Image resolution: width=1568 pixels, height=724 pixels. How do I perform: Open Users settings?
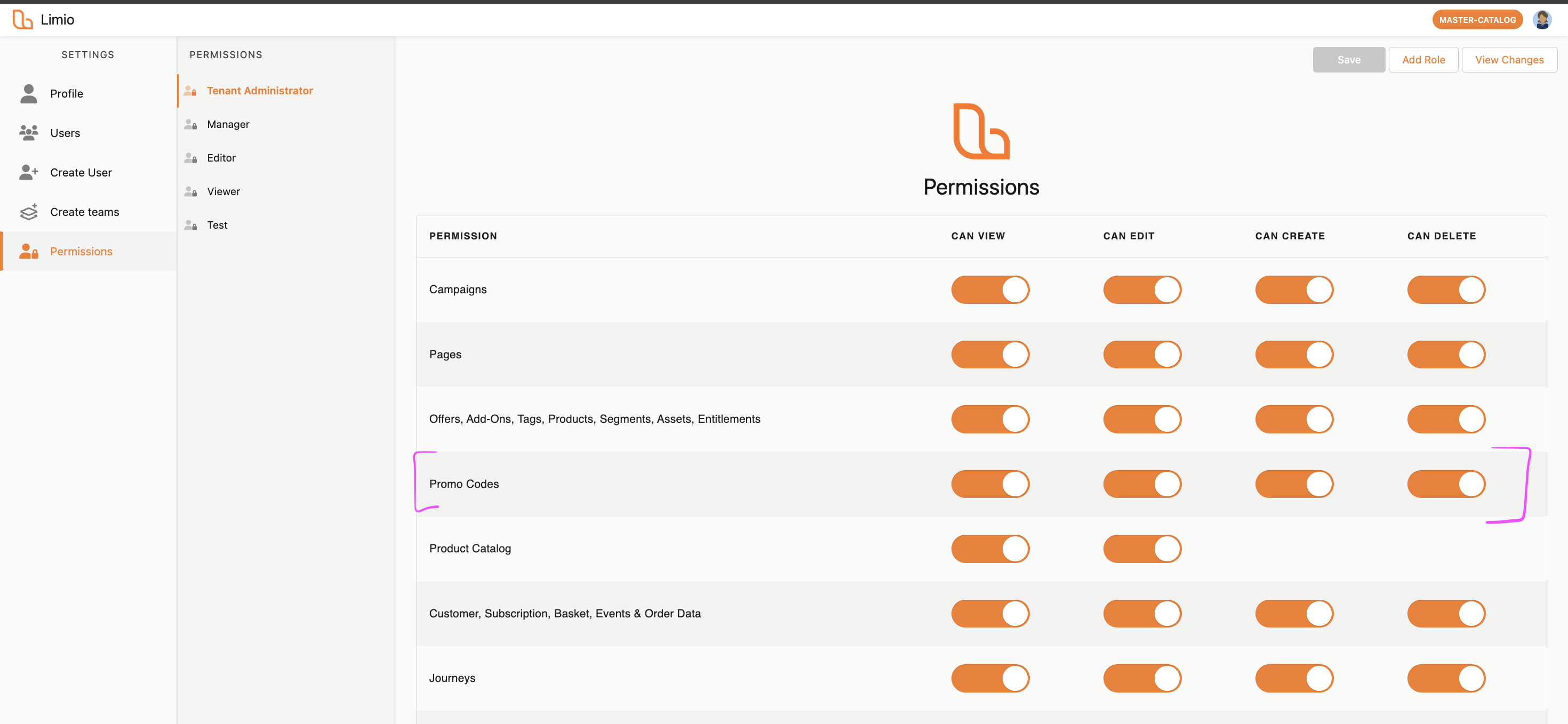coord(88,133)
